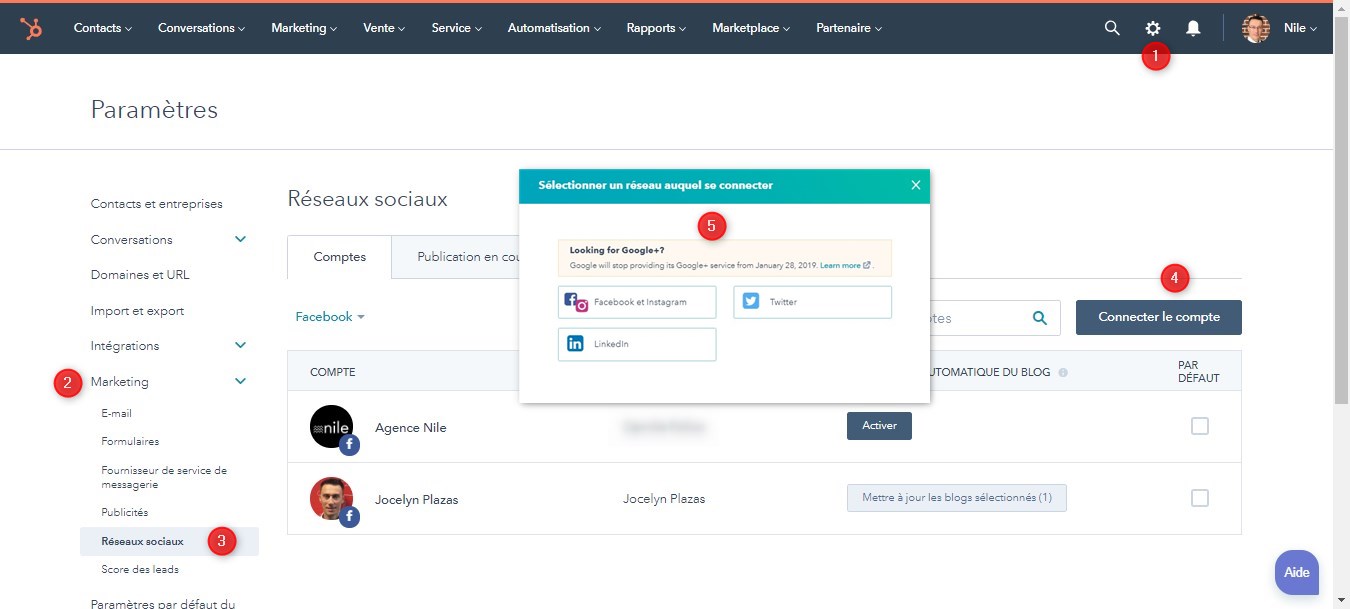Close the network selection dialog

pyautogui.click(x=915, y=185)
